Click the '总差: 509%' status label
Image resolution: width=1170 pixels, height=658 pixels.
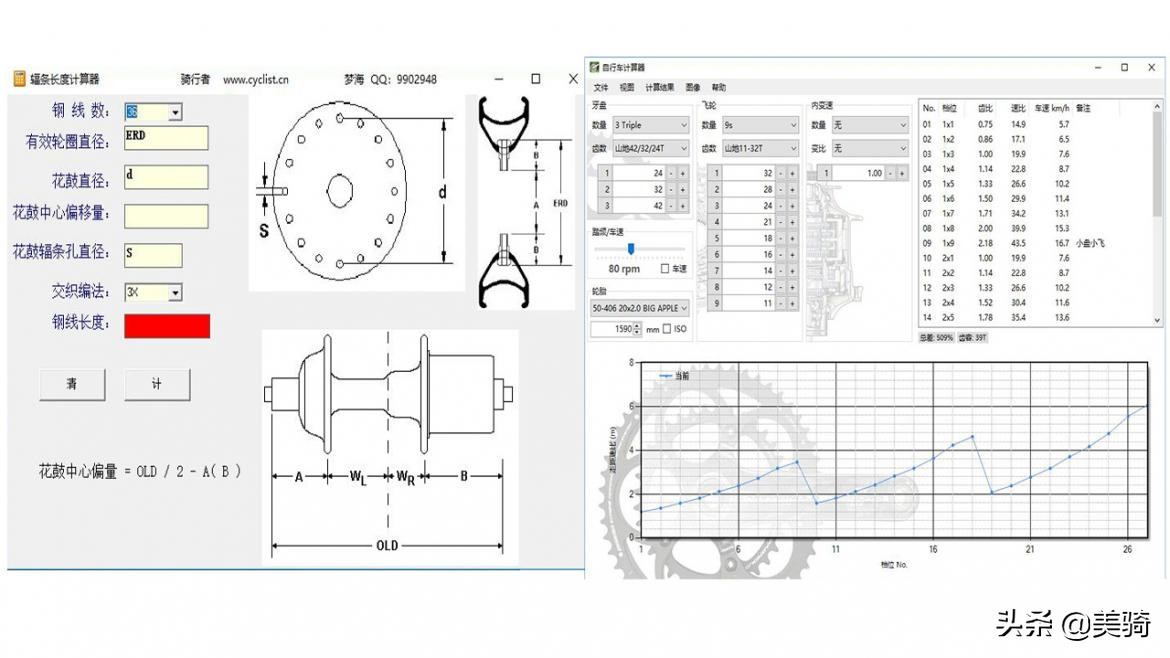[936, 338]
